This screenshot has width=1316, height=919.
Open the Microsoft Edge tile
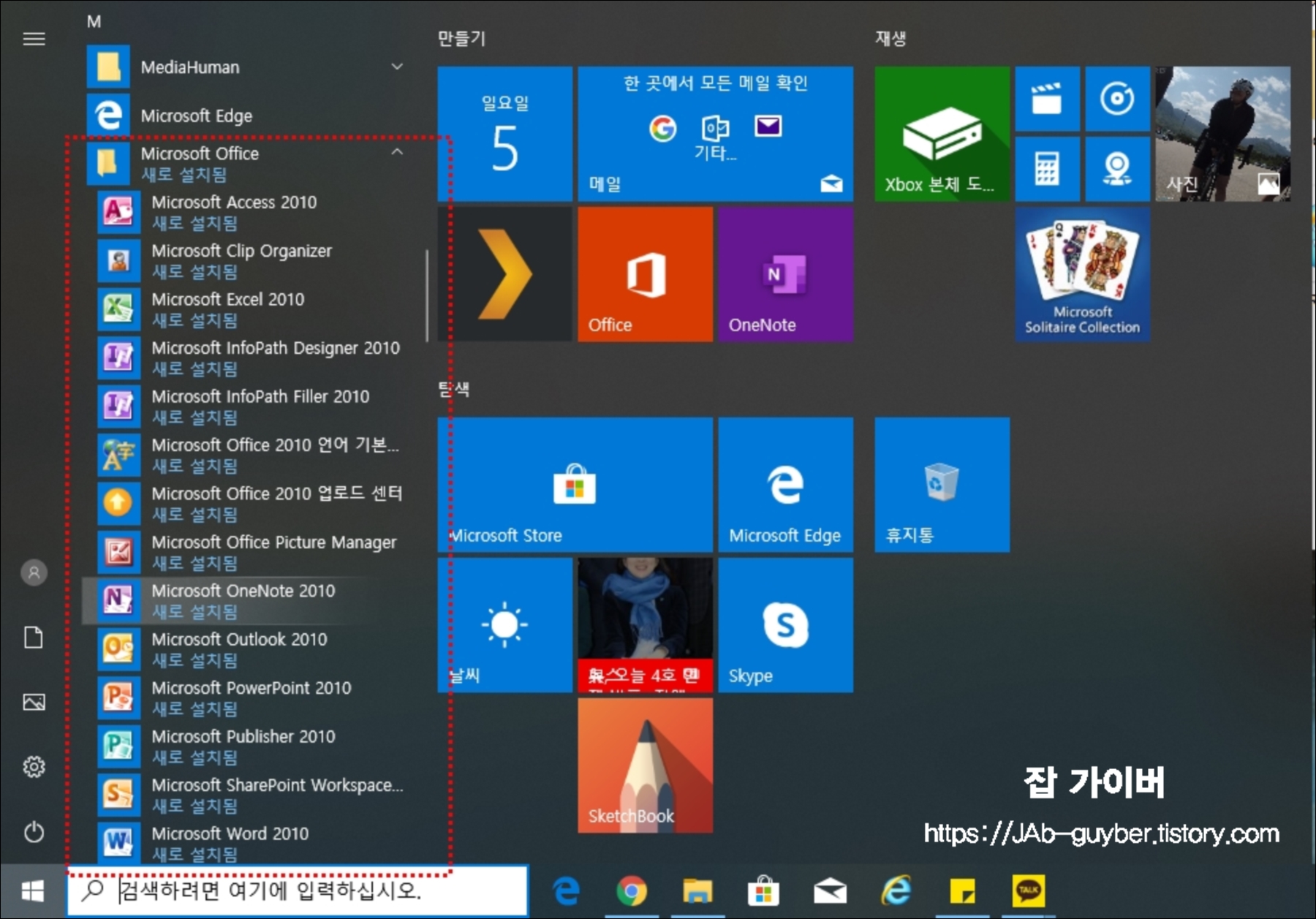[x=785, y=485]
